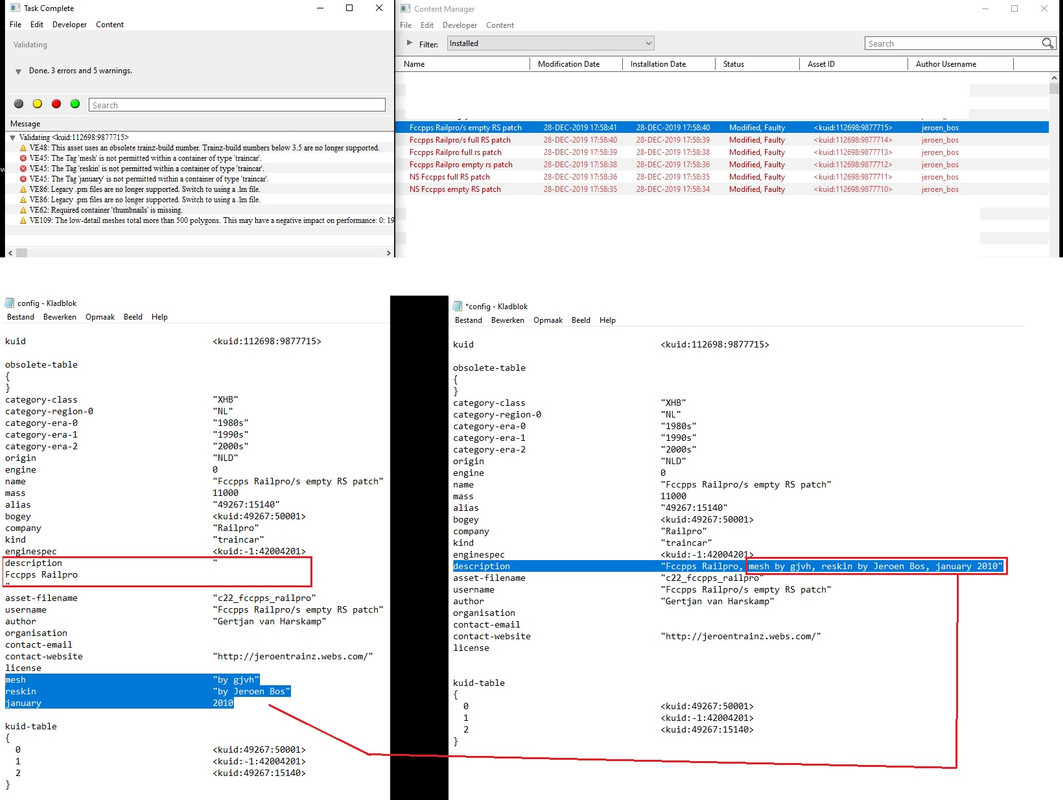Select the VE62 'thumbnails' is missing message

[106, 210]
